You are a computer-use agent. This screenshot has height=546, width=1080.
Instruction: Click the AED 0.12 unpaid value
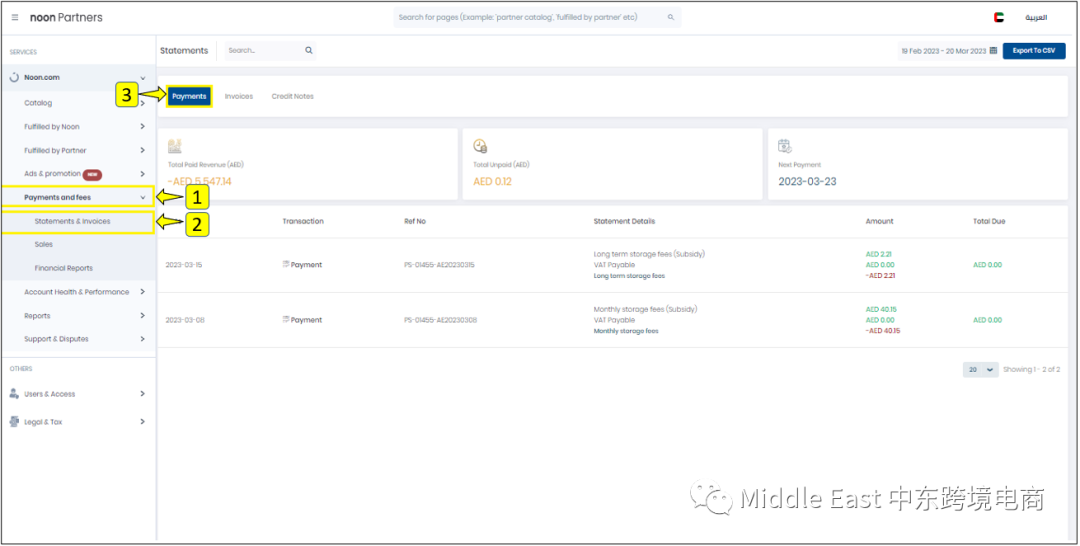tap(492, 182)
